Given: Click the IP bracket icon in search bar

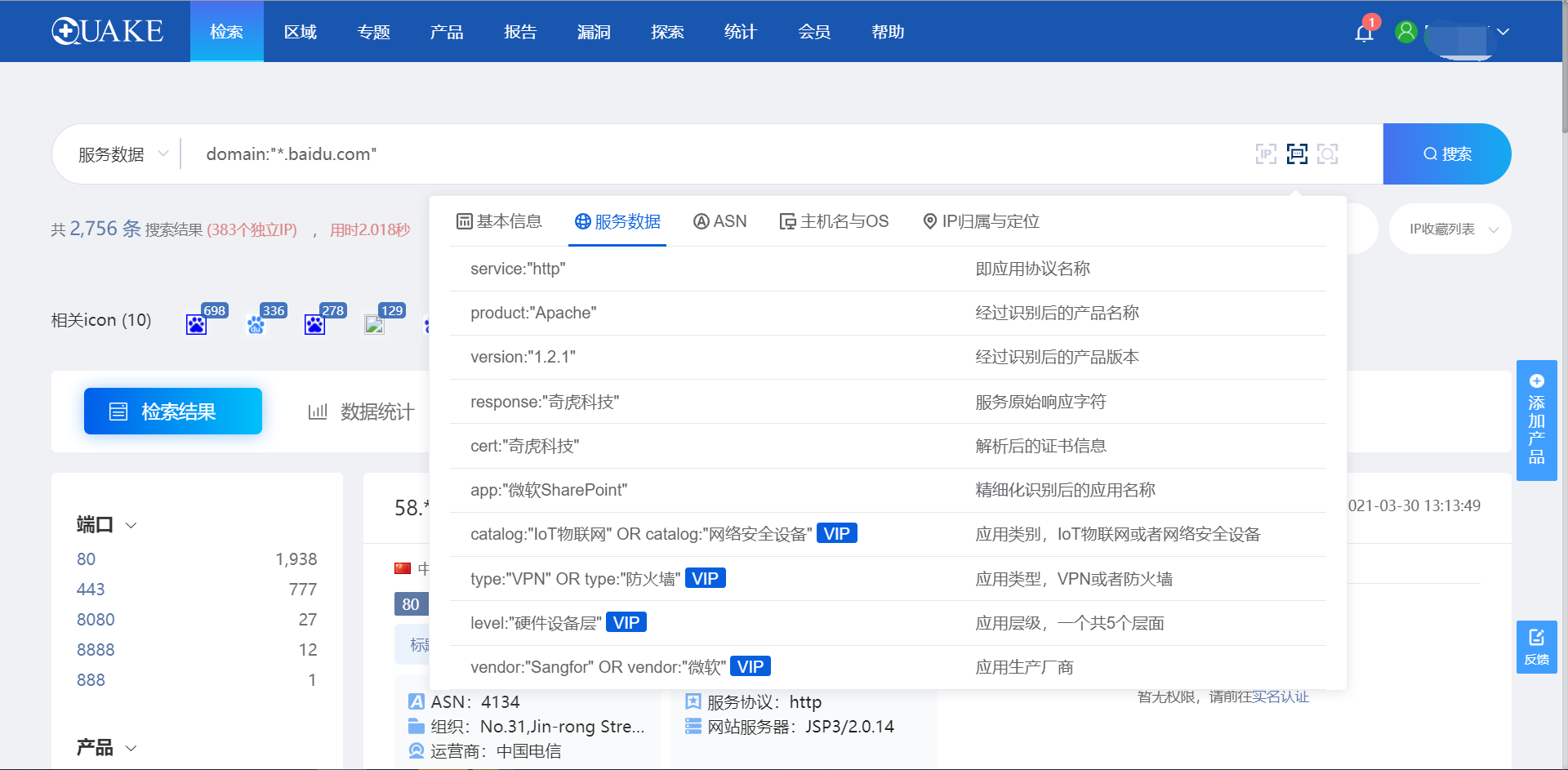Looking at the screenshot, I should (x=1266, y=154).
